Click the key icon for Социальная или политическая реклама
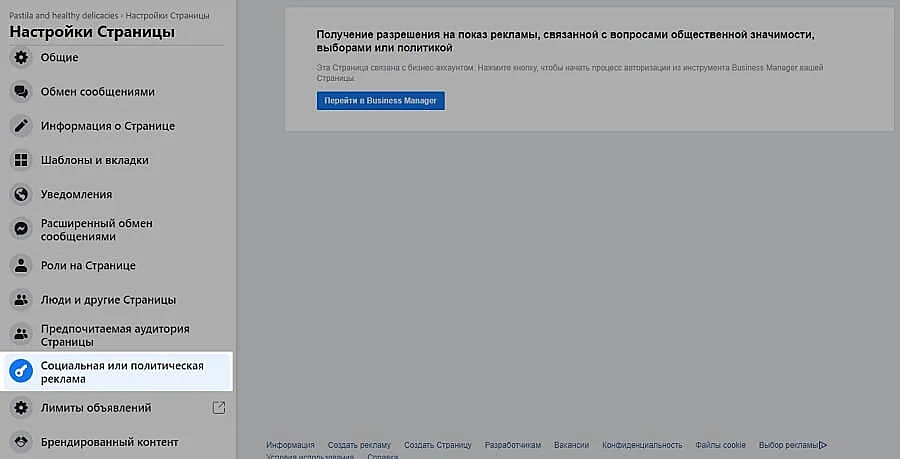900x459 pixels. click(20, 372)
